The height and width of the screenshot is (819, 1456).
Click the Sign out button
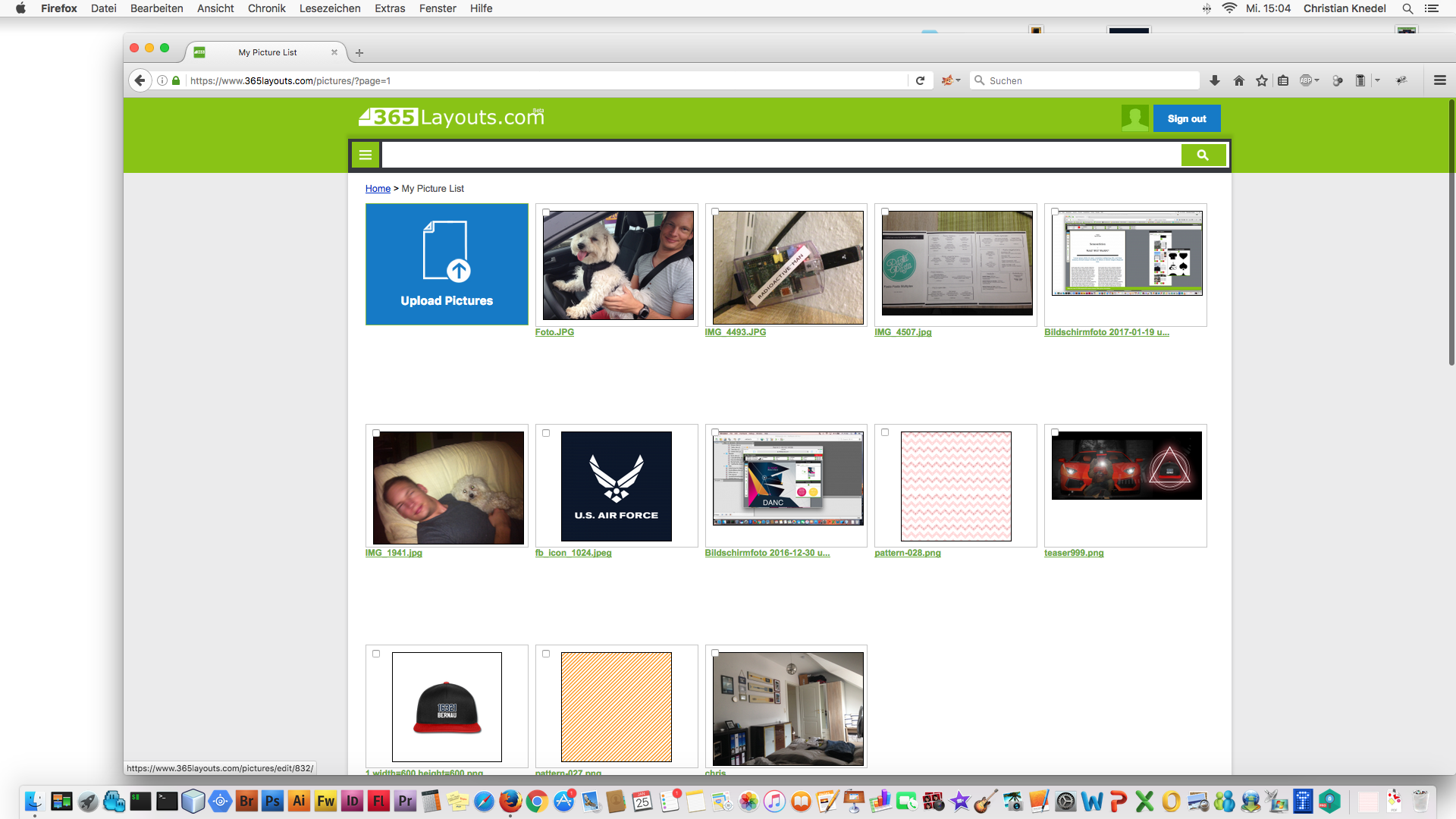coord(1187,118)
